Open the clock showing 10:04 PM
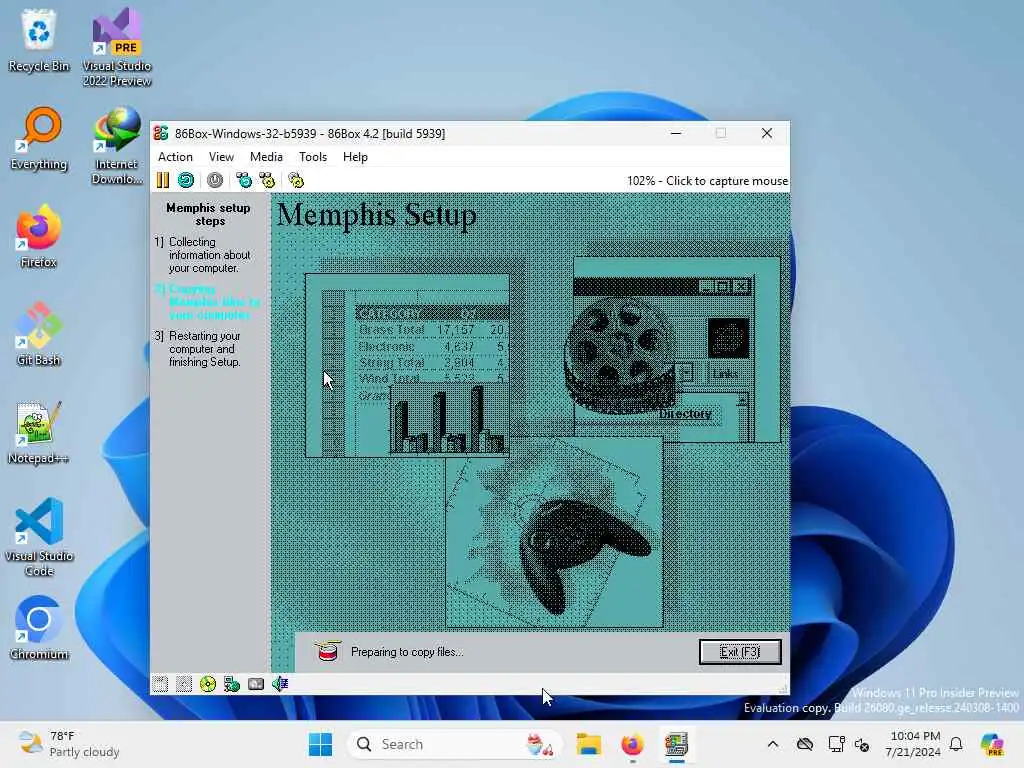 pyautogui.click(x=913, y=744)
